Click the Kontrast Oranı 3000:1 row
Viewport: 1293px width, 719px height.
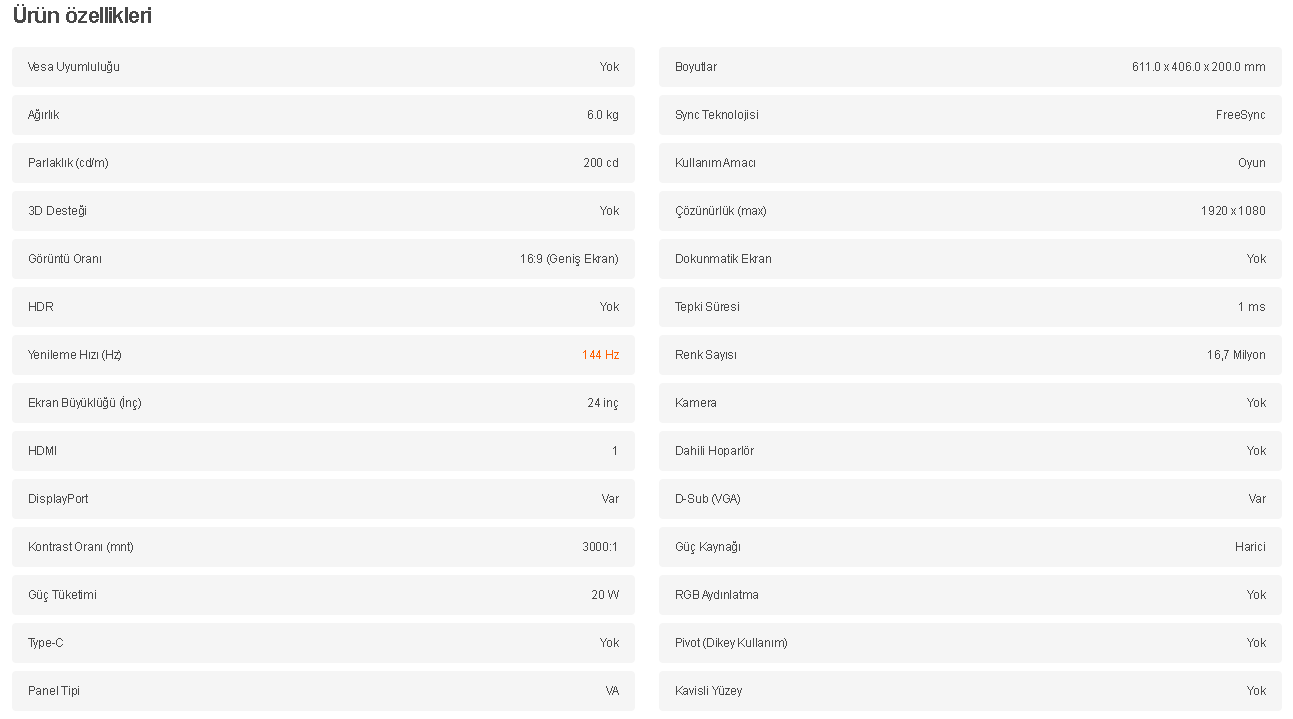[323, 547]
